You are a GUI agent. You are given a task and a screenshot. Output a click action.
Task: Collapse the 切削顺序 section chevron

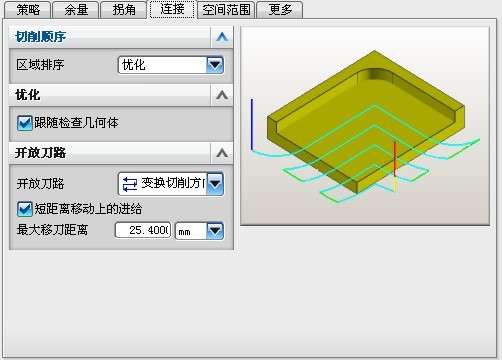(x=222, y=37)
